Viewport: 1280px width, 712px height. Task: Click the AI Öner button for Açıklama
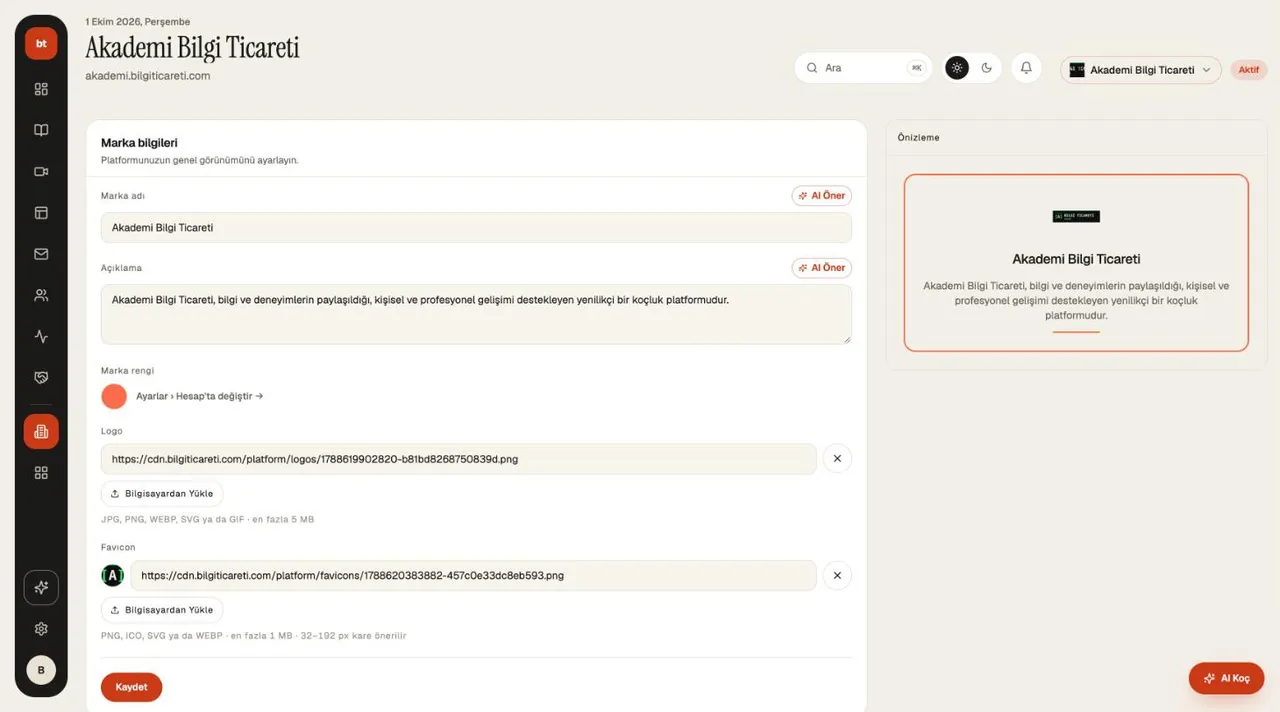(822, 268)
